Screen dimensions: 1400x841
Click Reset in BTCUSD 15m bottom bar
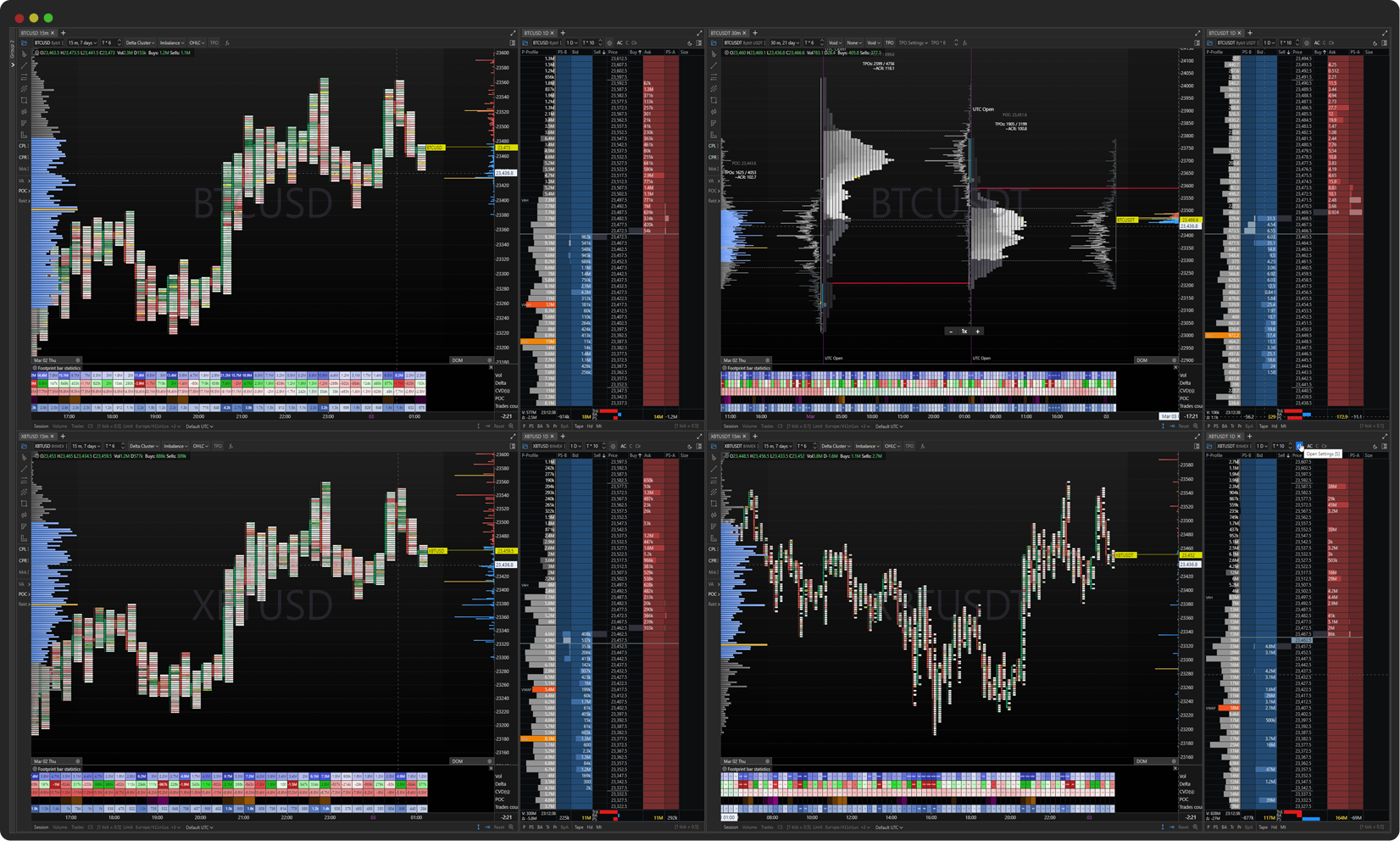499,426
